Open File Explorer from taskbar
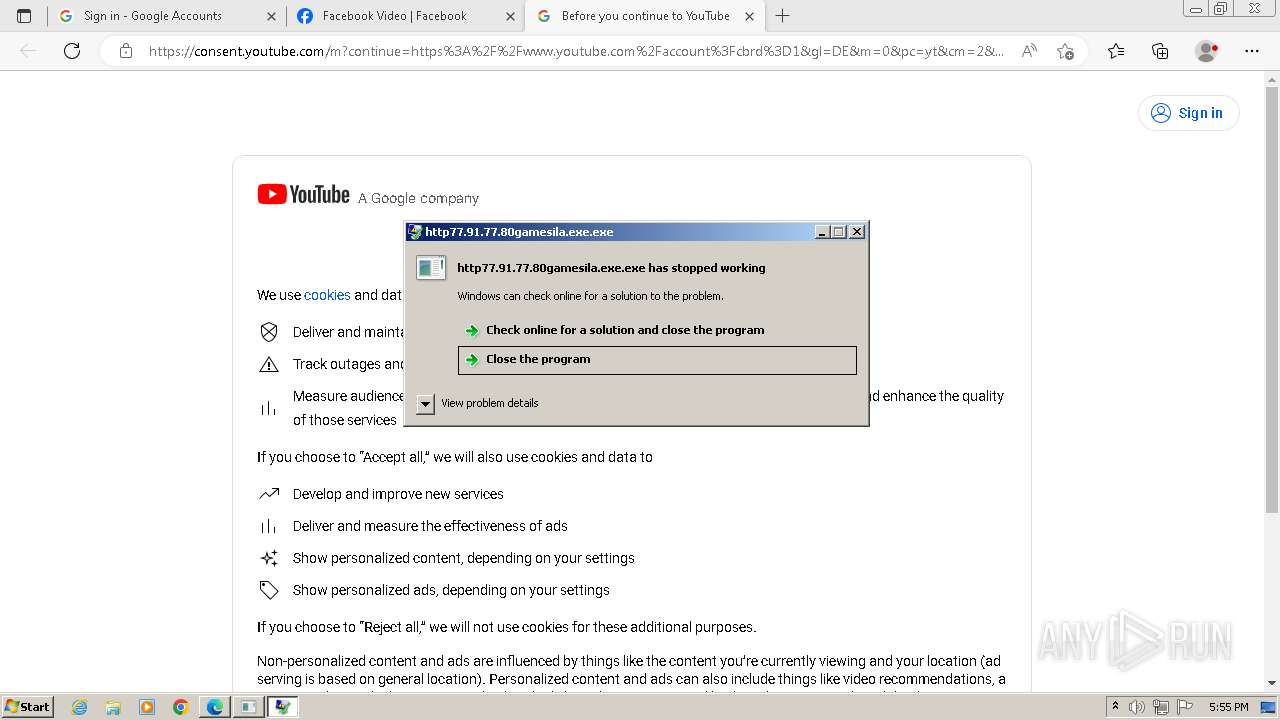This screenshot has width=1280, height=720. click(113, 707)
